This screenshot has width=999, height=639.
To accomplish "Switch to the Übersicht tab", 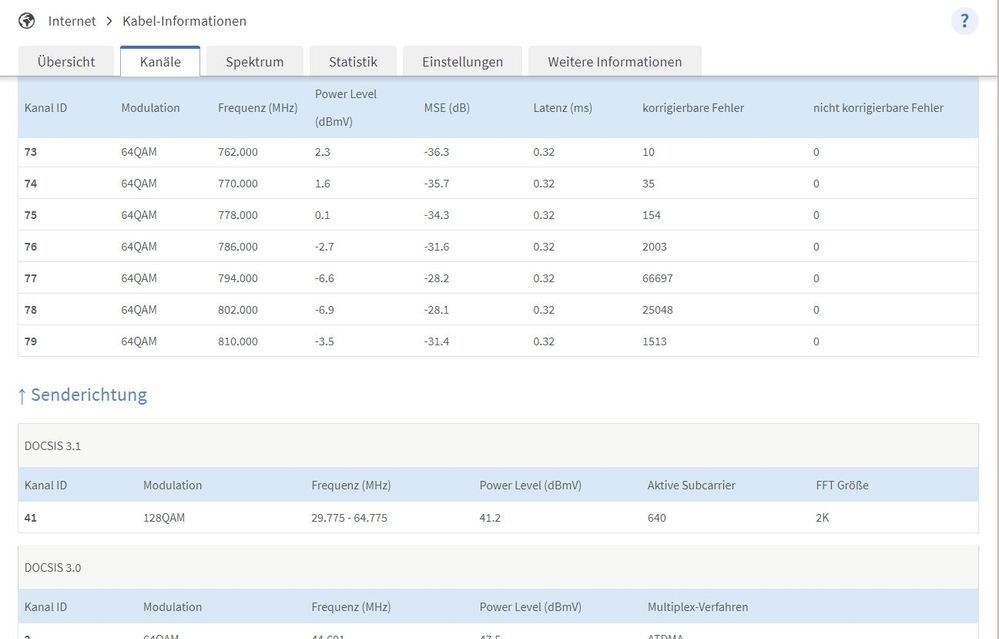I will [x=66, y=61].
